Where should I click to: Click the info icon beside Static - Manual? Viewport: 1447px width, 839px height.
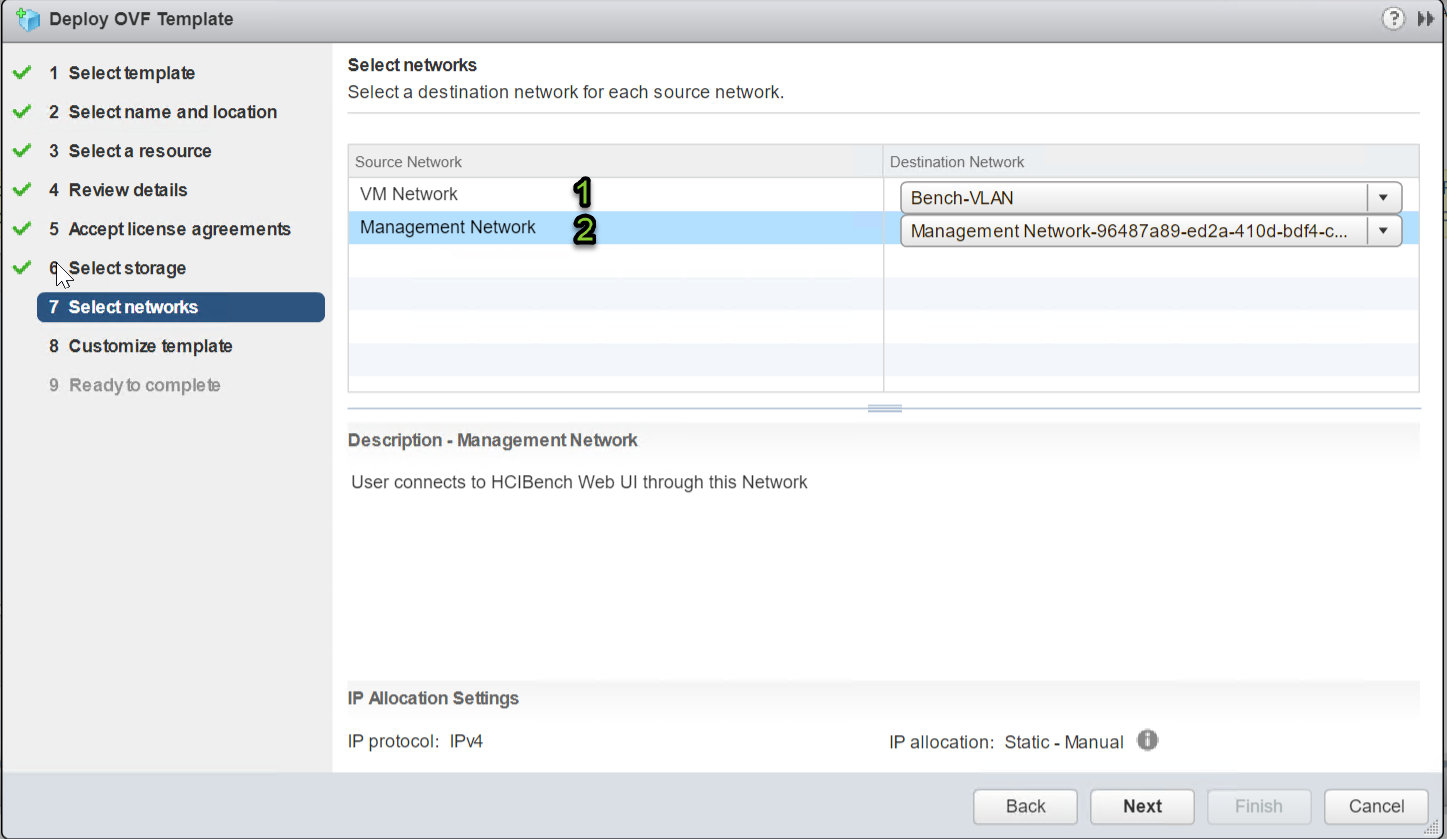coord(1147,740)
